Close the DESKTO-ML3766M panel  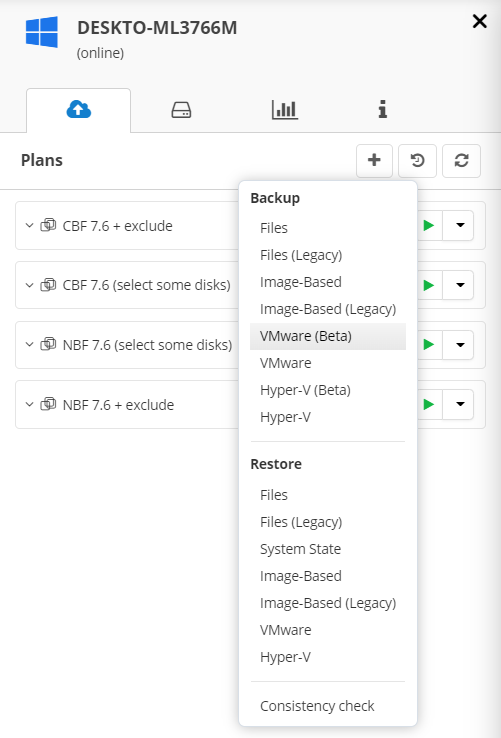(x=479, y=21)
